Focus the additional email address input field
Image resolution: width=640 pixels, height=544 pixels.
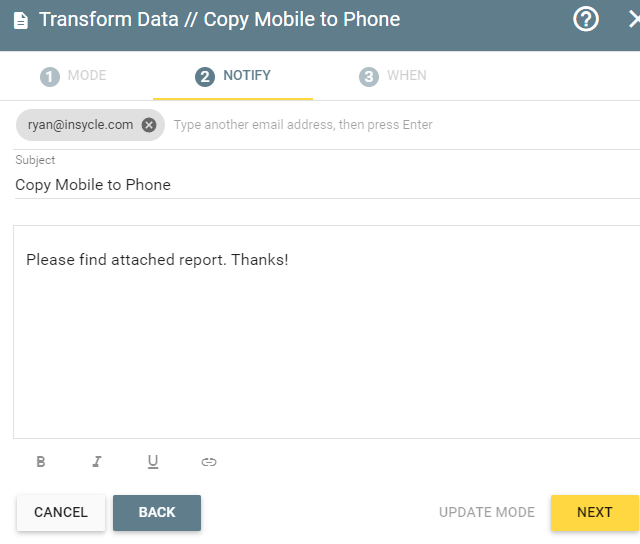click(406, 125)
